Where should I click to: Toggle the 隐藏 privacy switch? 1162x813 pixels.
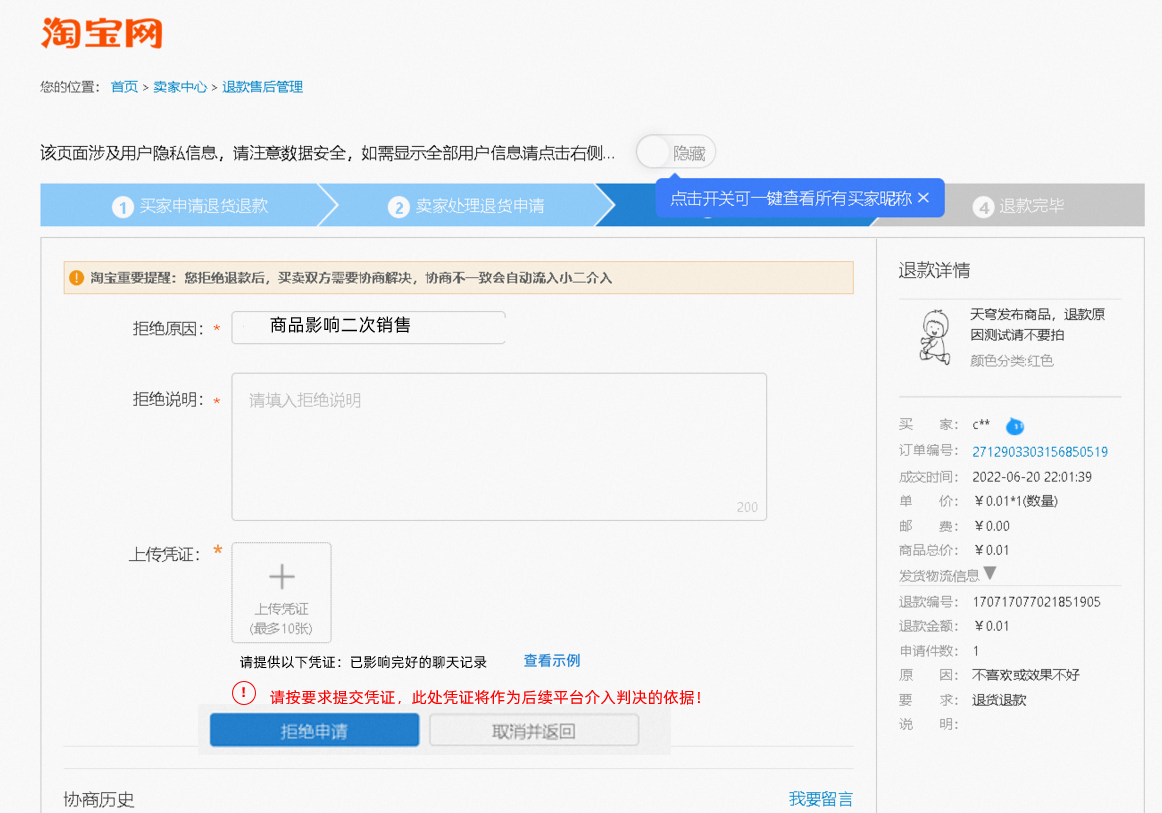[x=674, y=151]
